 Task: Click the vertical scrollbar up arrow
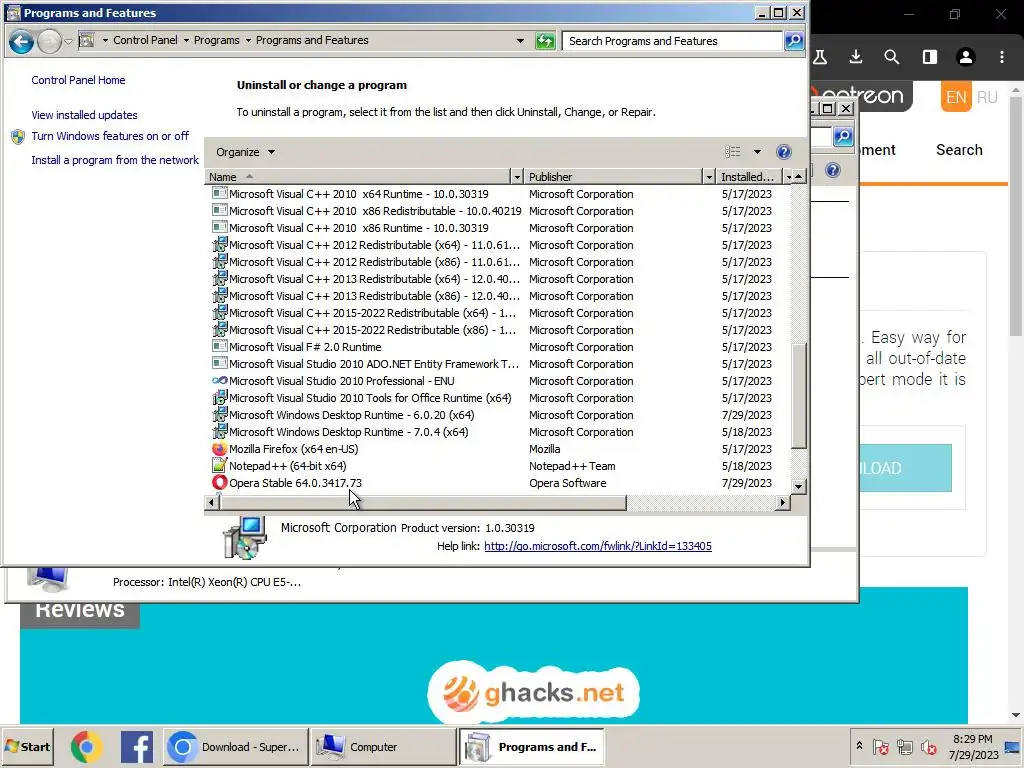click(798, 176)
